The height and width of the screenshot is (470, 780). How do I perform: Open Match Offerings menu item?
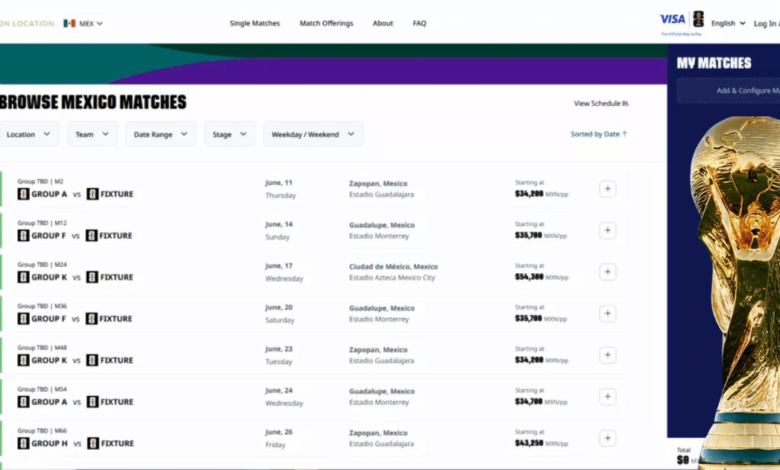pyautogui.click(x=326, y=23)
